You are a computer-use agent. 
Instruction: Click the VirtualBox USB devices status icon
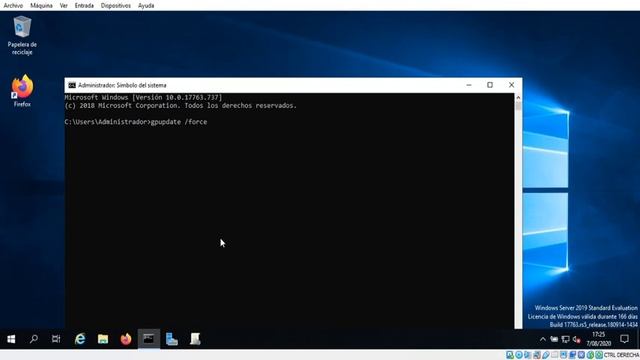(546, 355)
